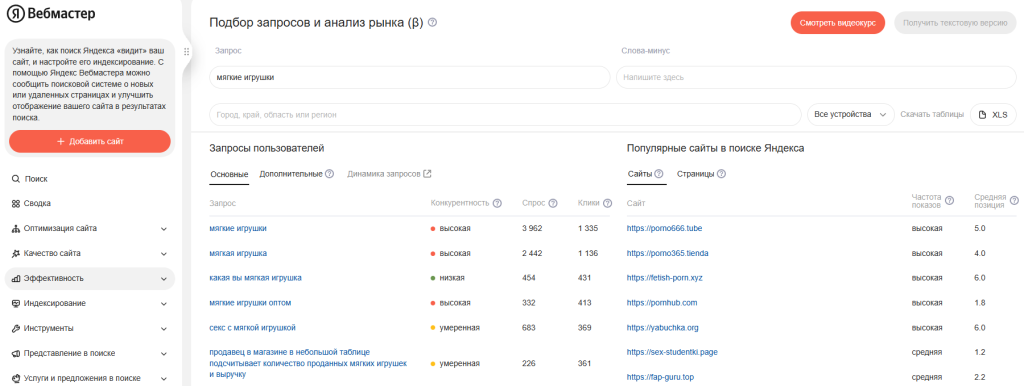Click the Смотреть видеокурс button
The height and width of the screenshot is (386, 1024).
point(837,22)
